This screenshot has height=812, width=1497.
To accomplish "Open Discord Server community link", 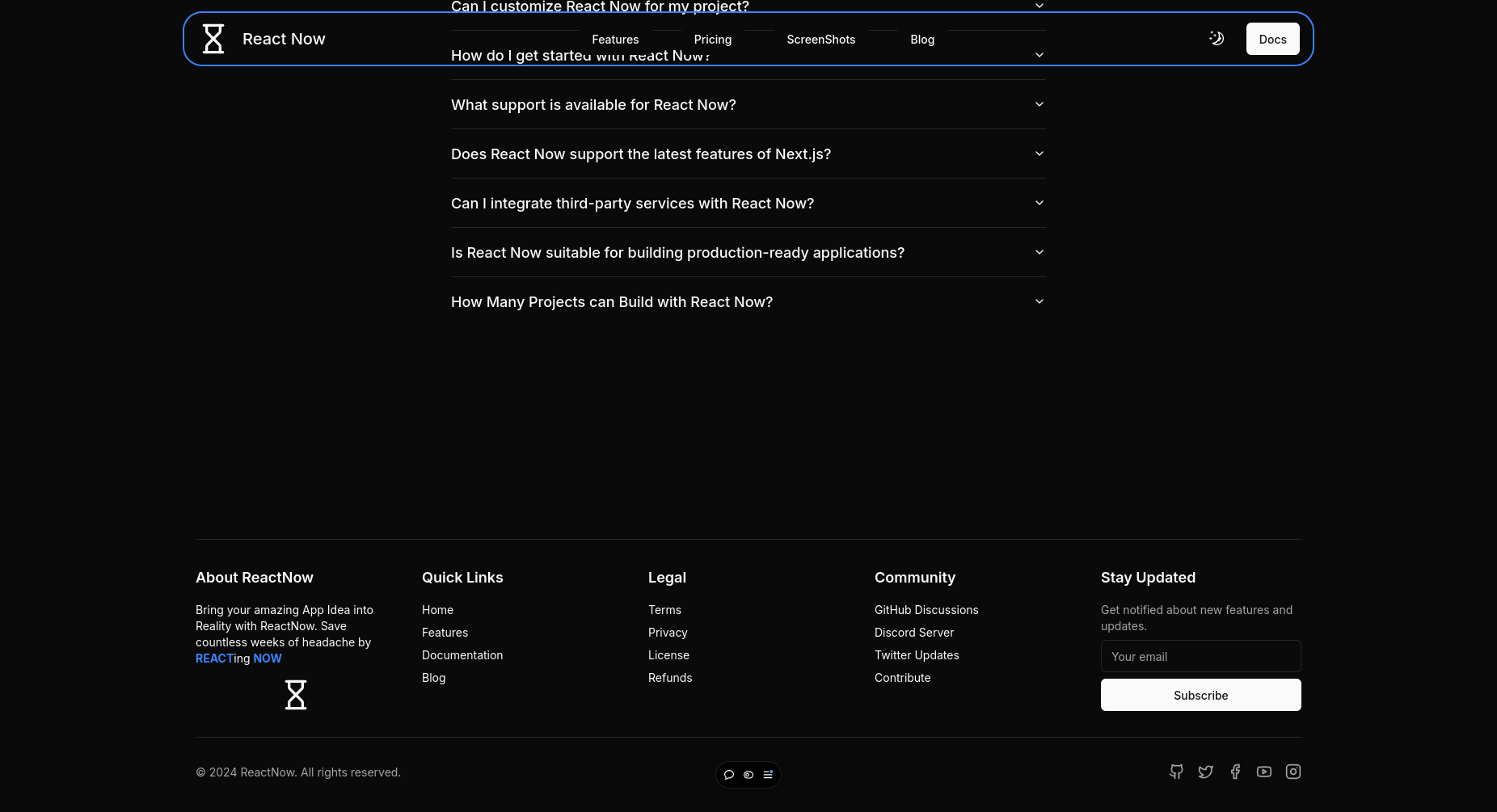I will (914, 633).
